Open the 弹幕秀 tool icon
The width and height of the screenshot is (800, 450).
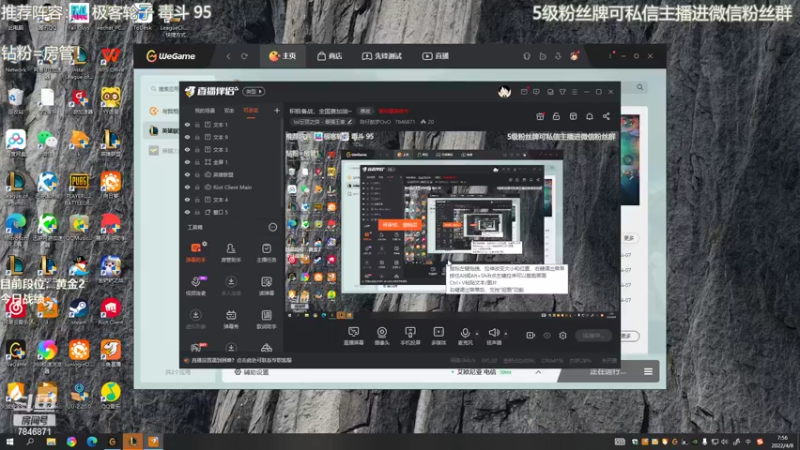[x=231, y=319]
